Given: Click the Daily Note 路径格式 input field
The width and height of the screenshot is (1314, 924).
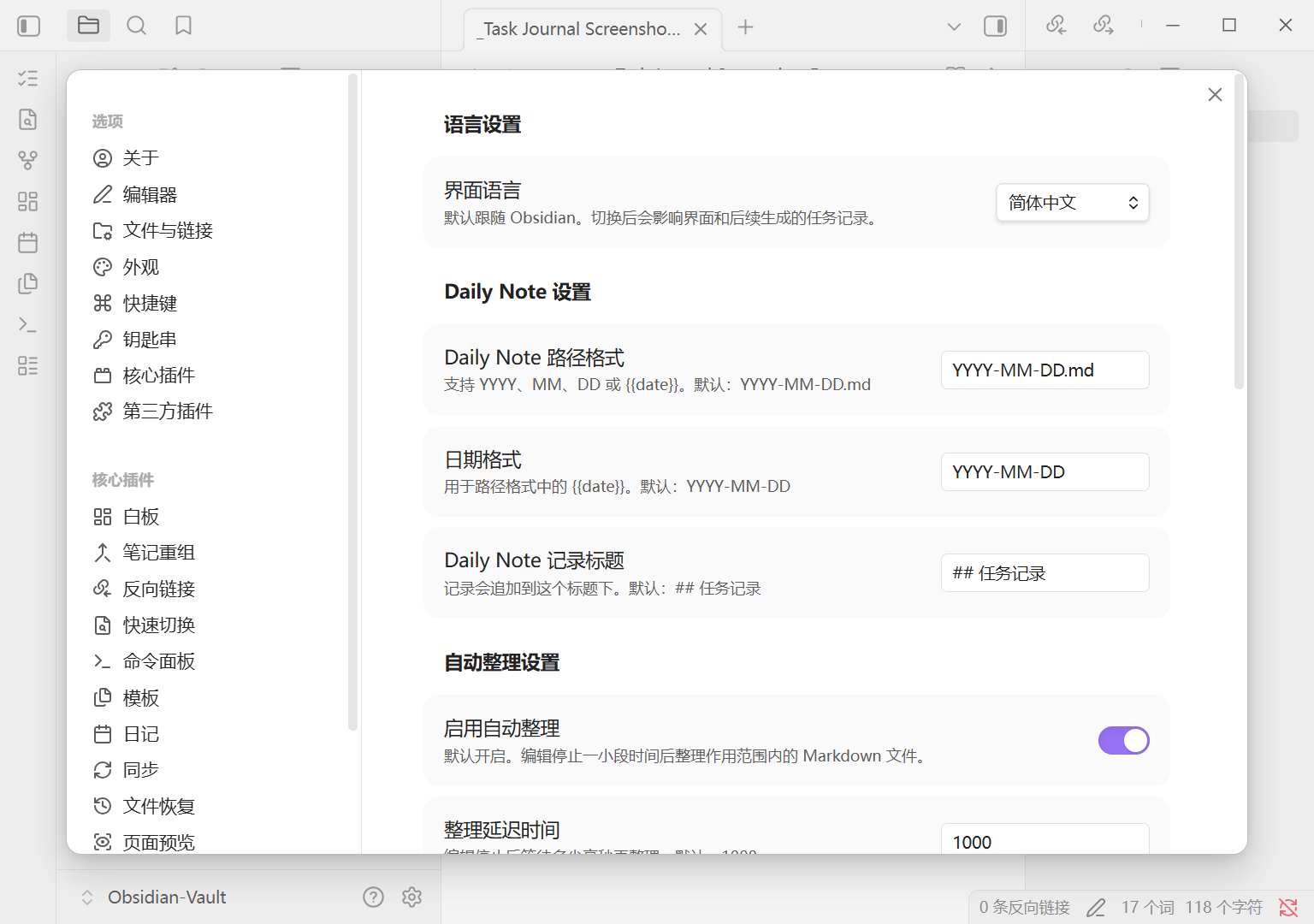Looking at the screenshot, I should (x=1045, y=370).
